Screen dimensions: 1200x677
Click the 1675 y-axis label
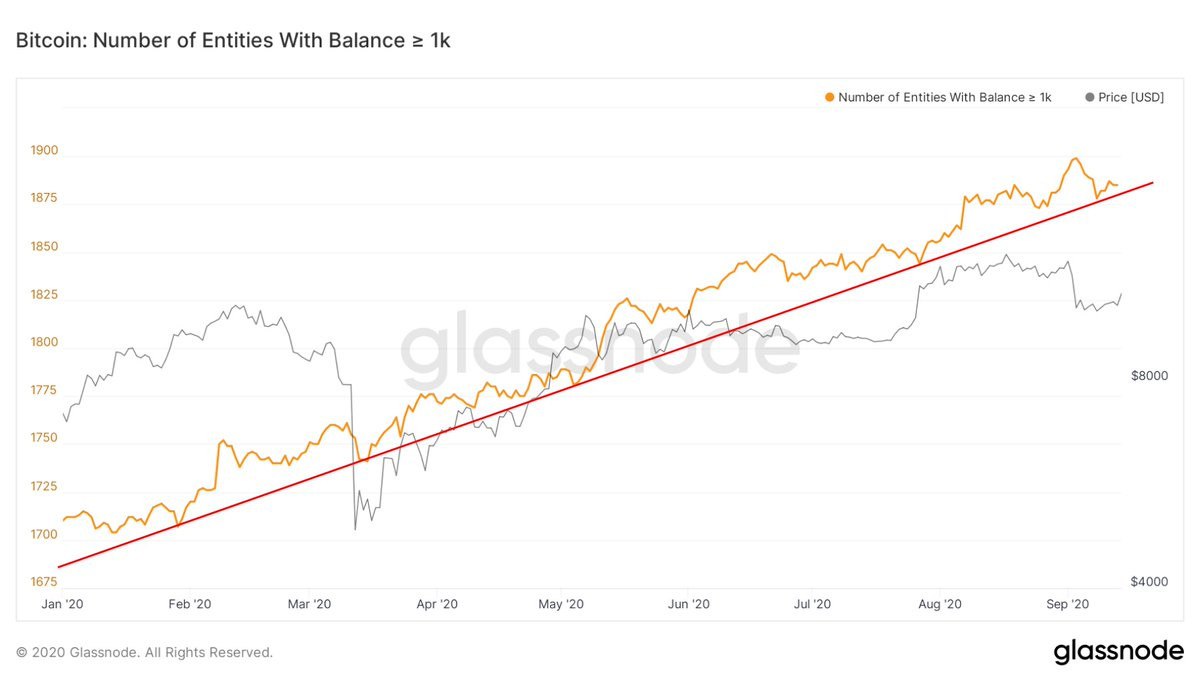tap(45, 582)
